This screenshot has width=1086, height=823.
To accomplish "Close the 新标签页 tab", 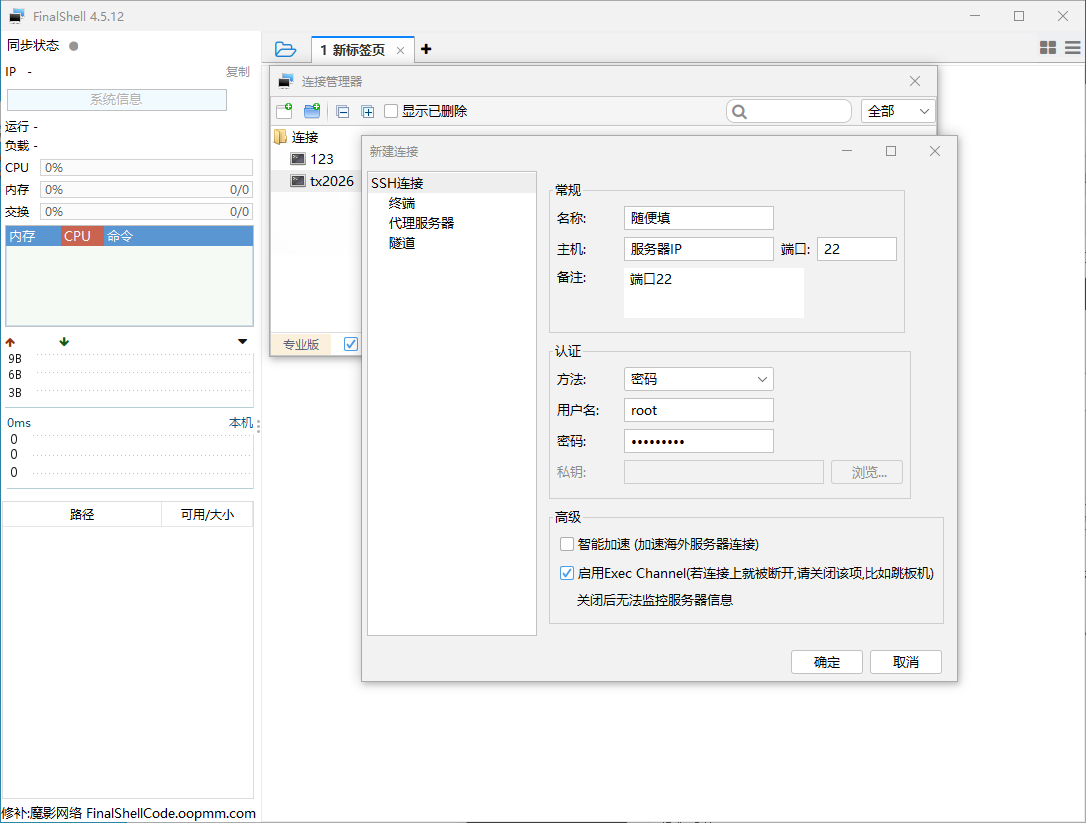I will click(400, 51).
